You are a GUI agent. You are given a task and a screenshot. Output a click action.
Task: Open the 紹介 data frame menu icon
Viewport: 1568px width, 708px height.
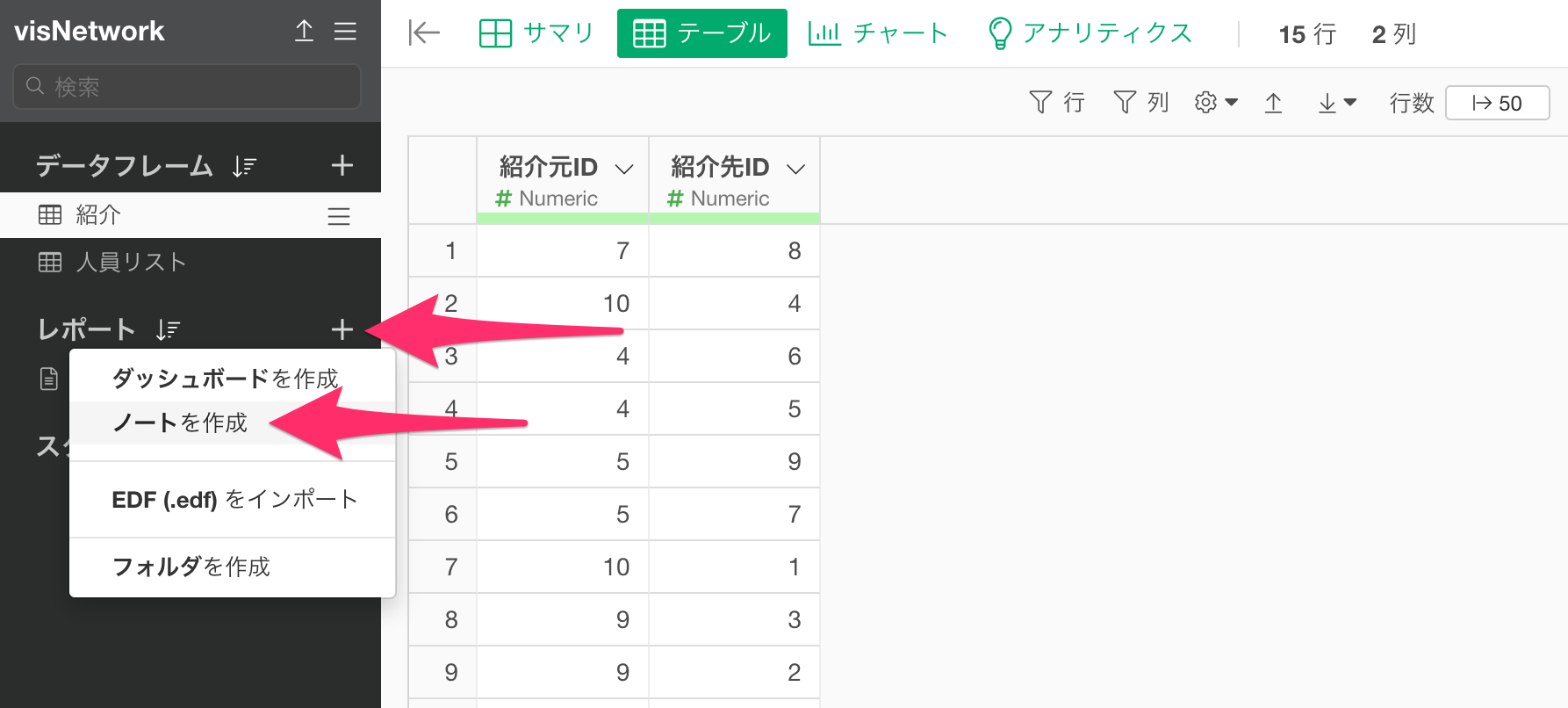point(339,216)
